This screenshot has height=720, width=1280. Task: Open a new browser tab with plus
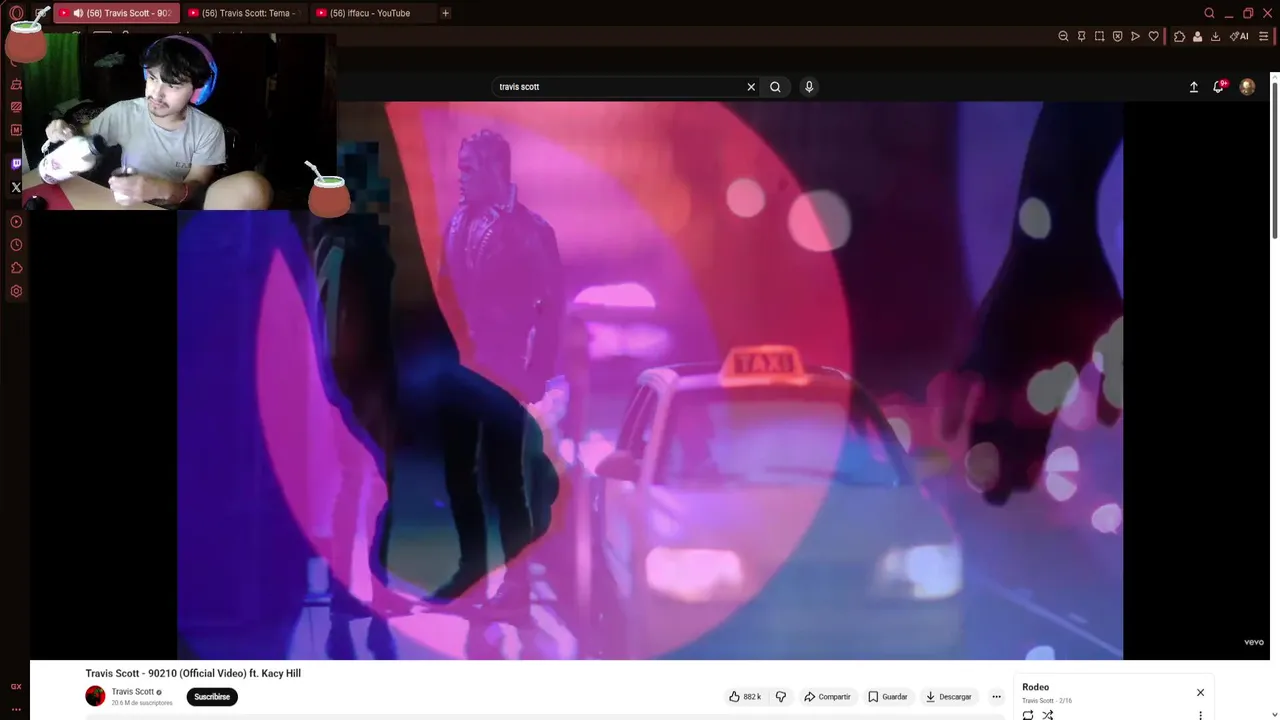coord(445,13)
